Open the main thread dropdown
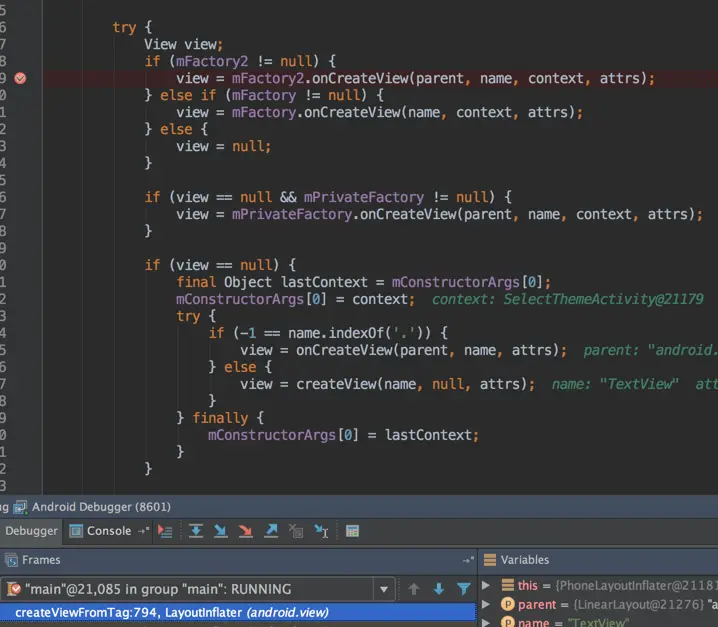This screenshot has width=718, height=627. [x=384, y=589]
